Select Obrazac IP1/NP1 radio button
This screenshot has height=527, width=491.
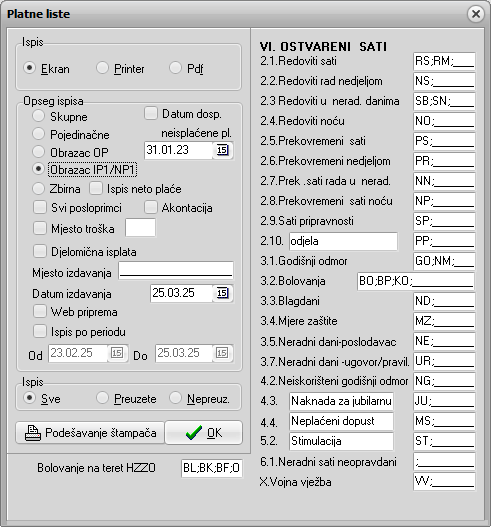pos(38,169)
